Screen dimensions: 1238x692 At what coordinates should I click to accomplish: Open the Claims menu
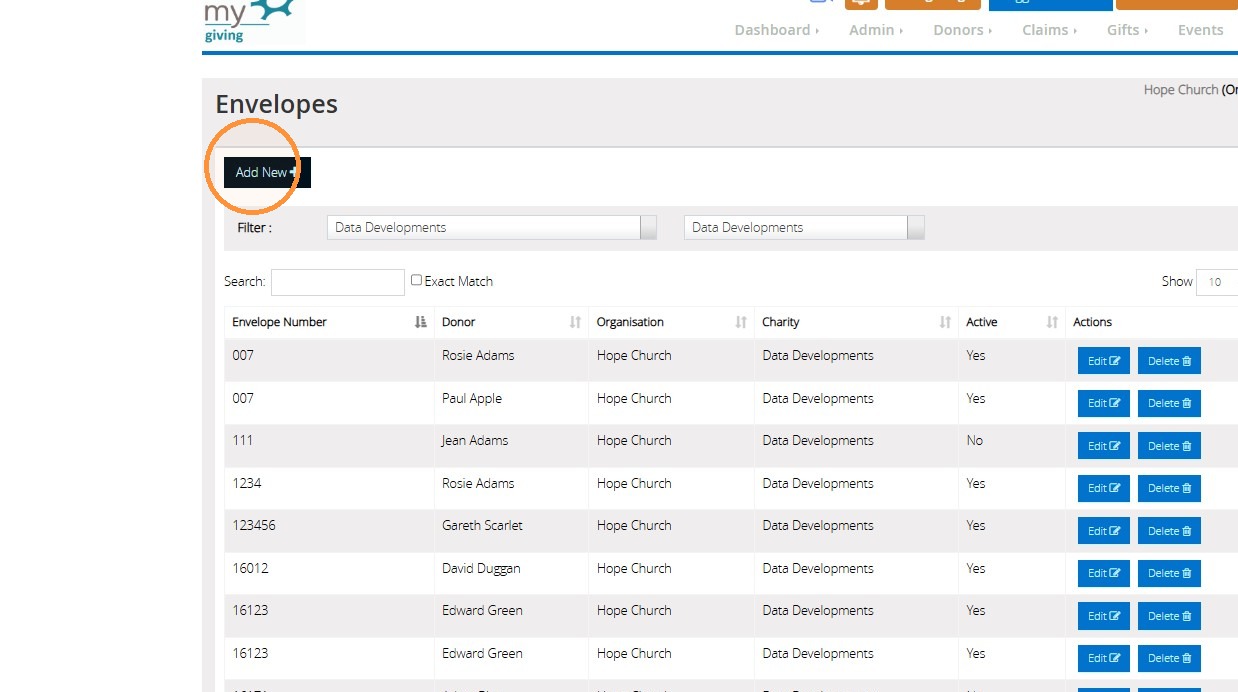[1049, 30]
